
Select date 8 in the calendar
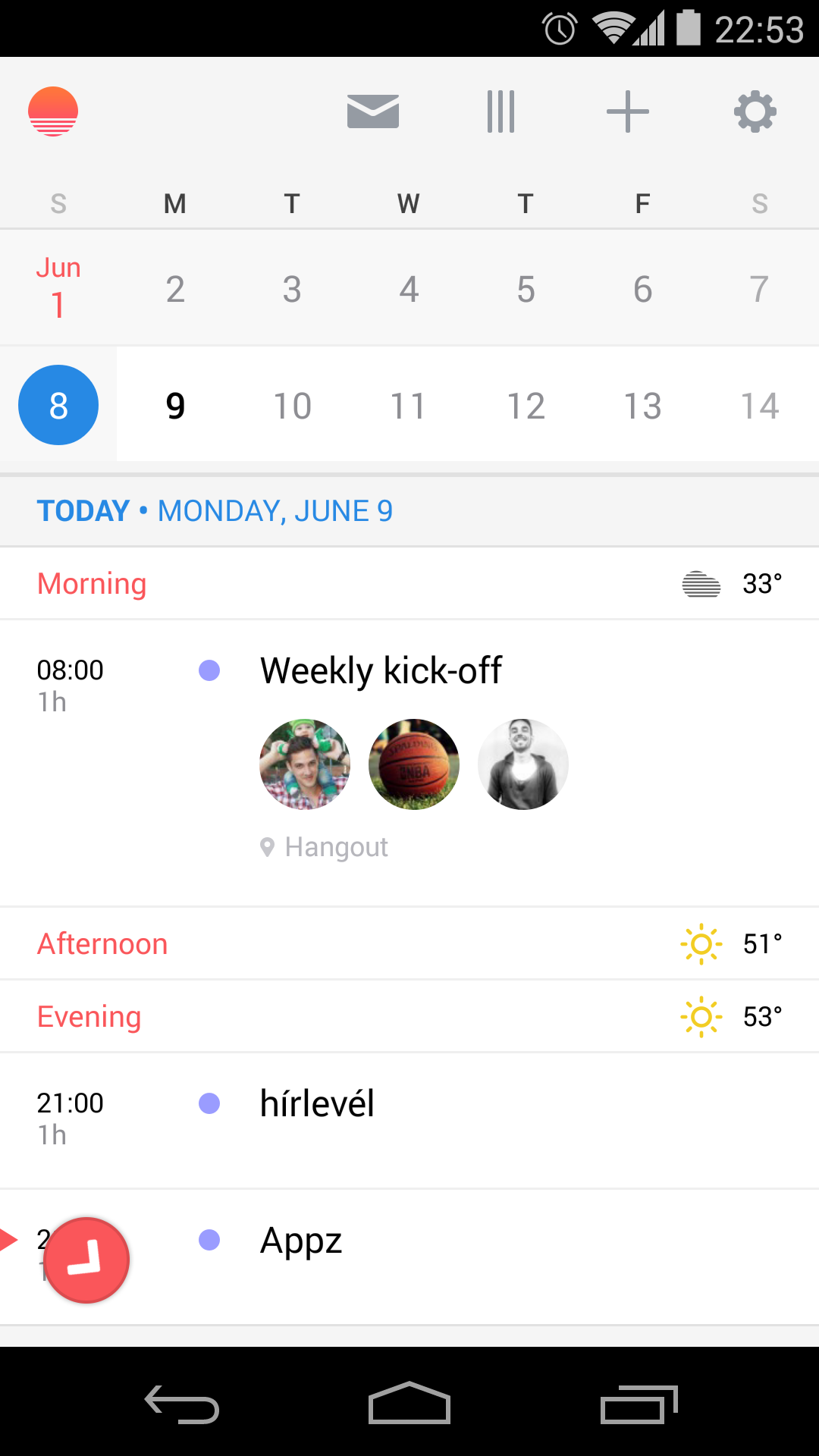(58, 405)
